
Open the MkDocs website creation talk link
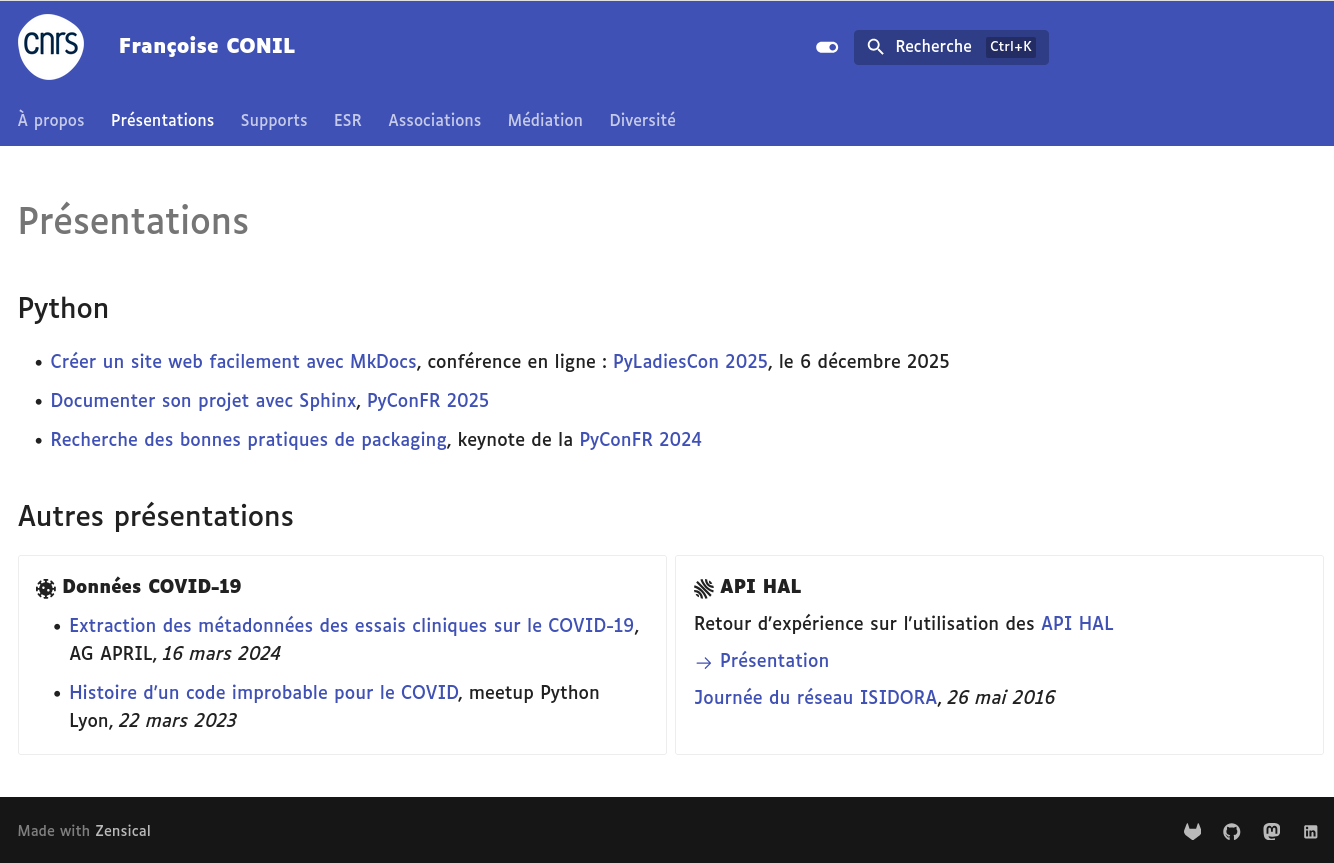tap(233, 362)
